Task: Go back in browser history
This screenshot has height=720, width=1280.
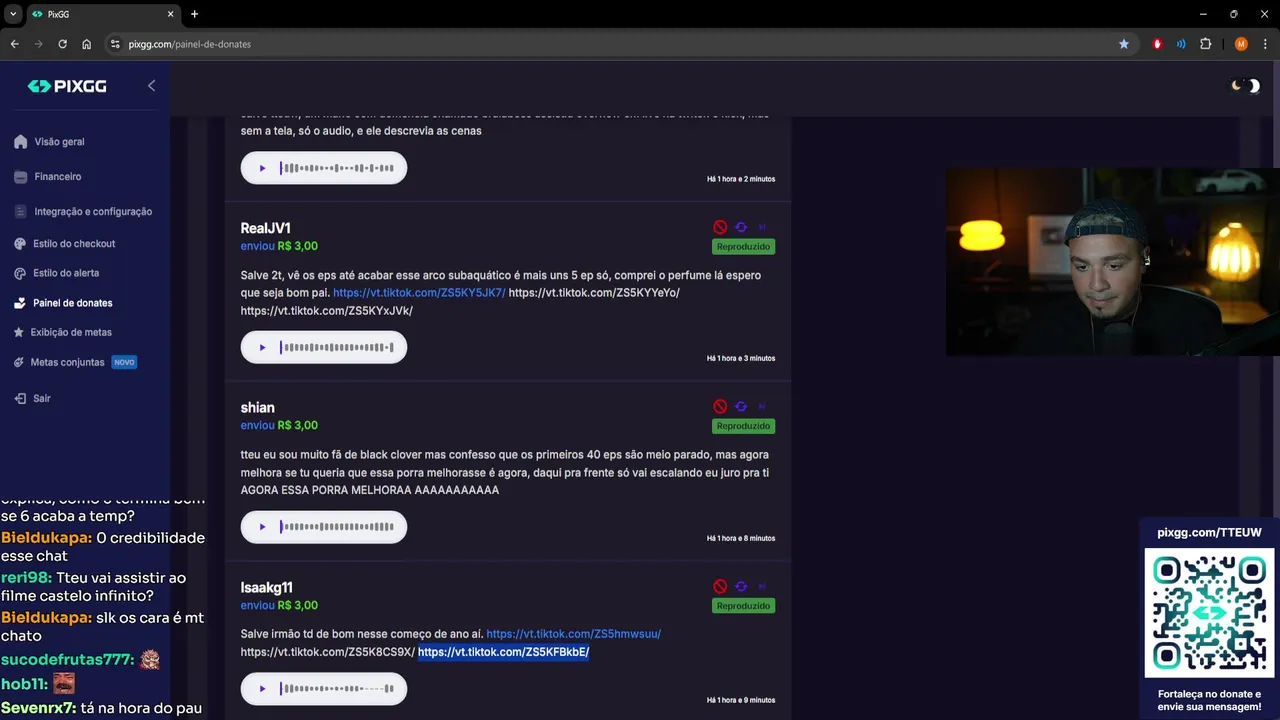Action: coord(14,44)
